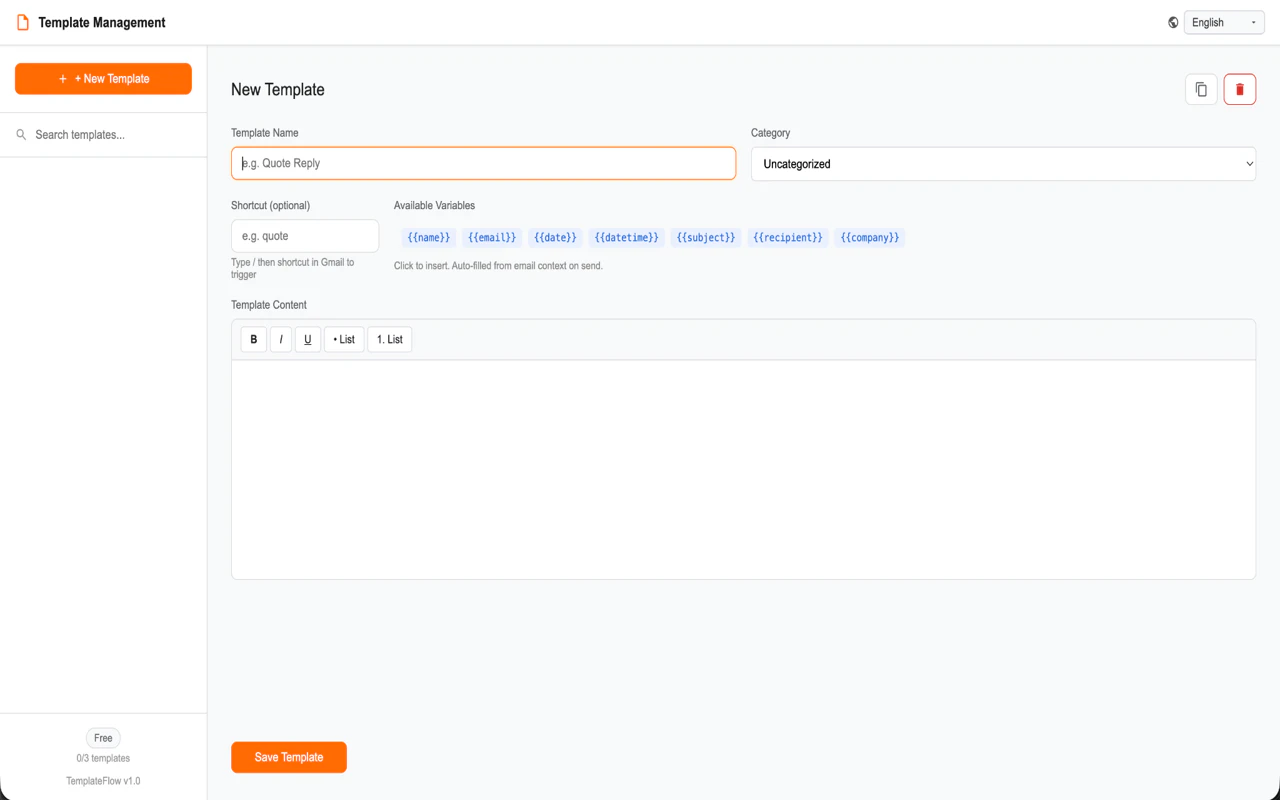Click the 'Template Management' title text
This screenshot has height=800, width=1280.
pyautogui.click(x=102, y=22)
